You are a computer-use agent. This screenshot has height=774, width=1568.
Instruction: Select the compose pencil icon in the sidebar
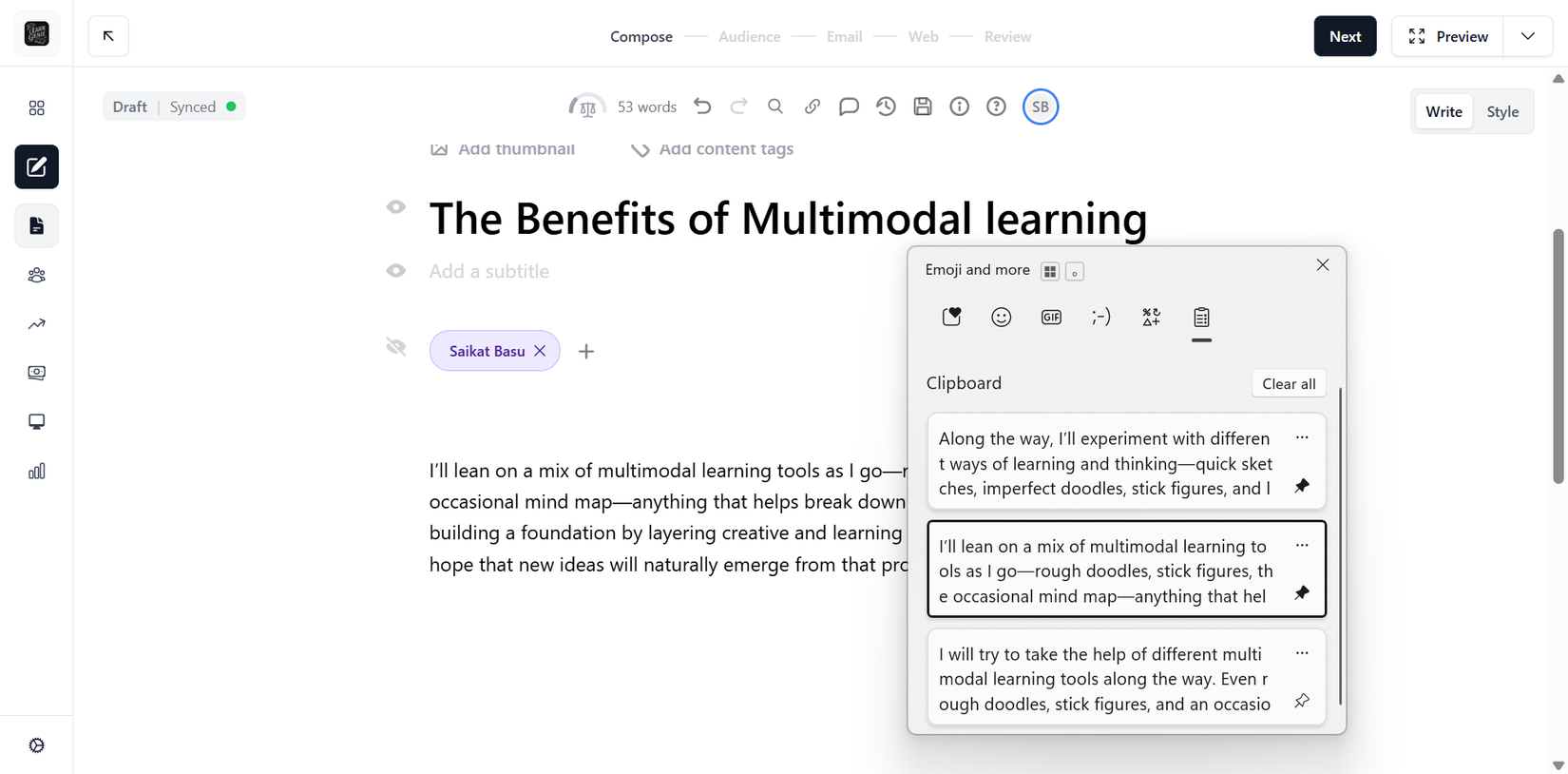point(36,167)
